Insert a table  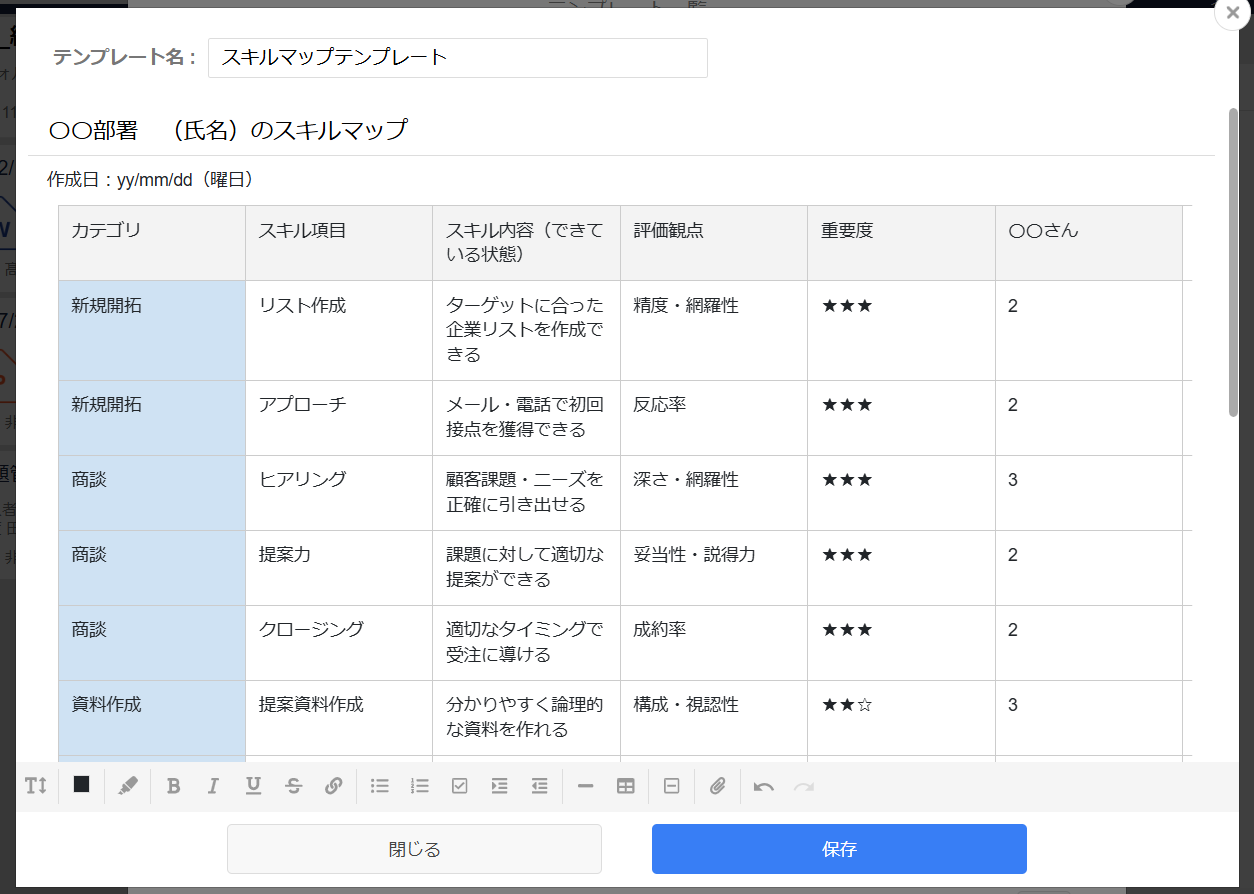tap(626, 786)
